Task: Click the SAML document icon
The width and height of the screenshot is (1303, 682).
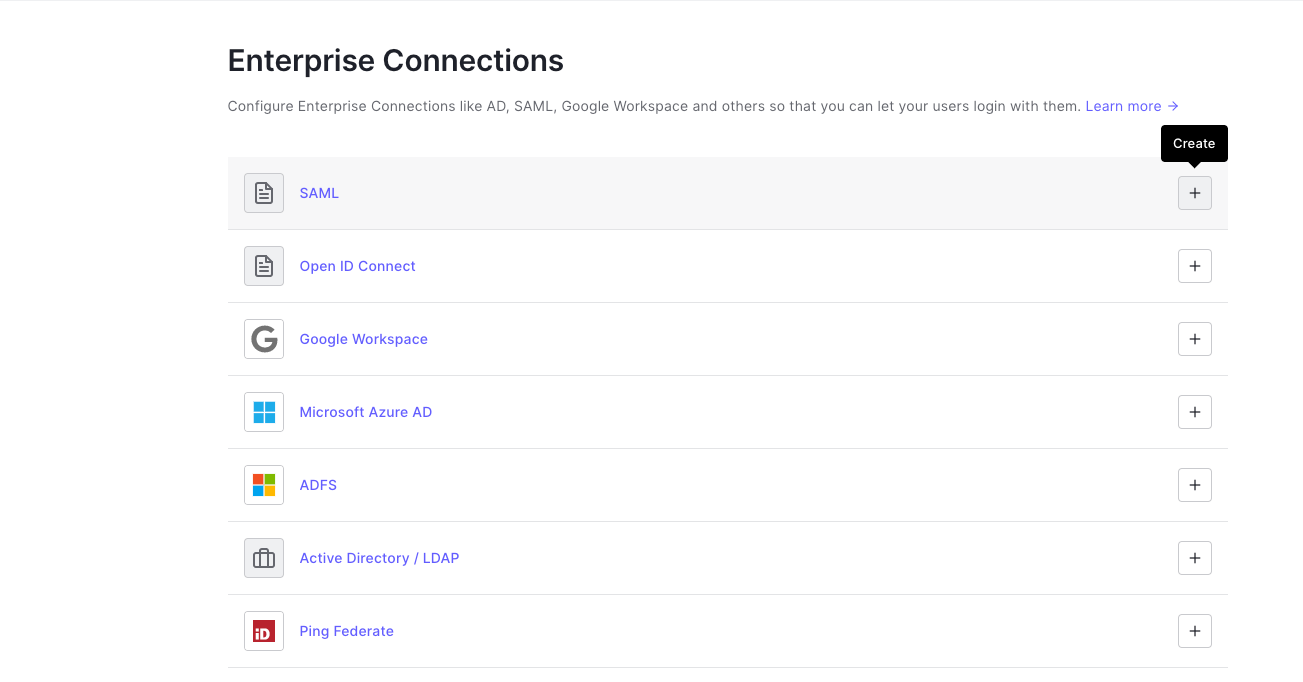Action: pyautogui.click(x=264, y=192)
